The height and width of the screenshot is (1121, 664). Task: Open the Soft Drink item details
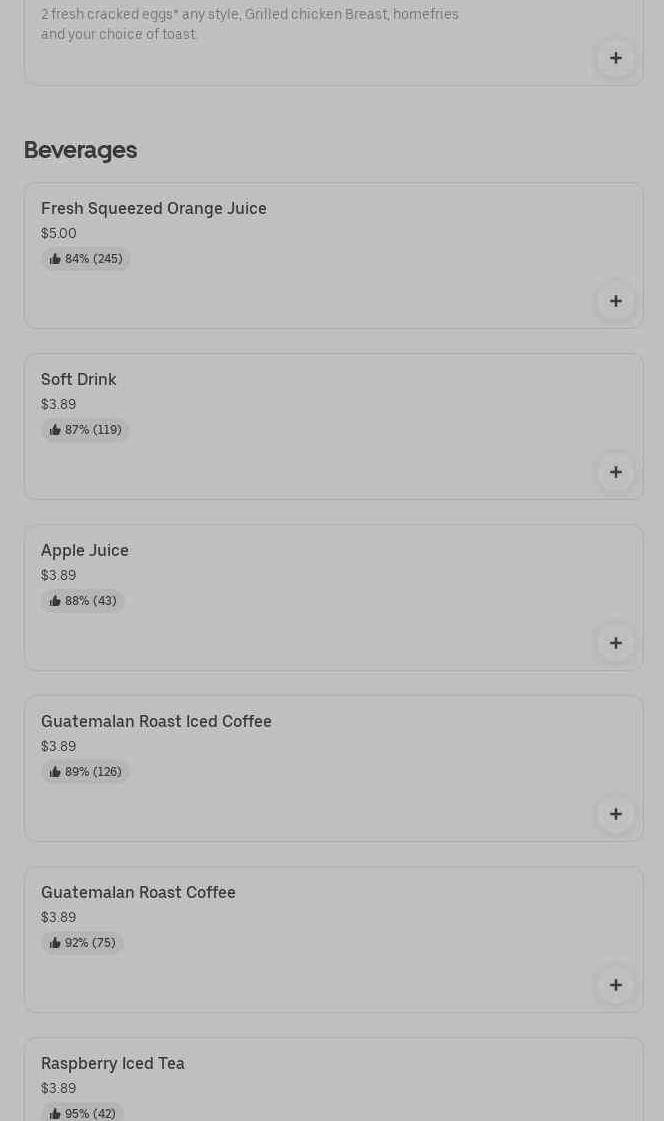pyautogui.click(x=79, y=380)
